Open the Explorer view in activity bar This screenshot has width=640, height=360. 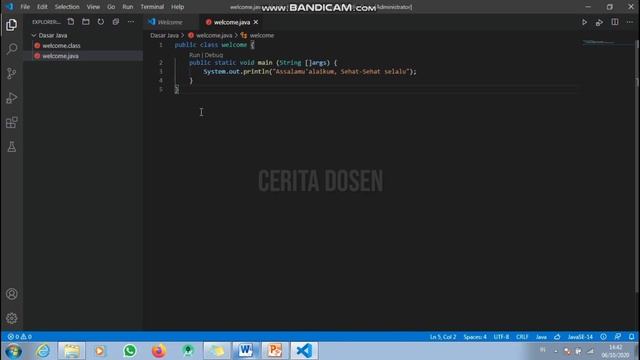(x=11, y=25)
